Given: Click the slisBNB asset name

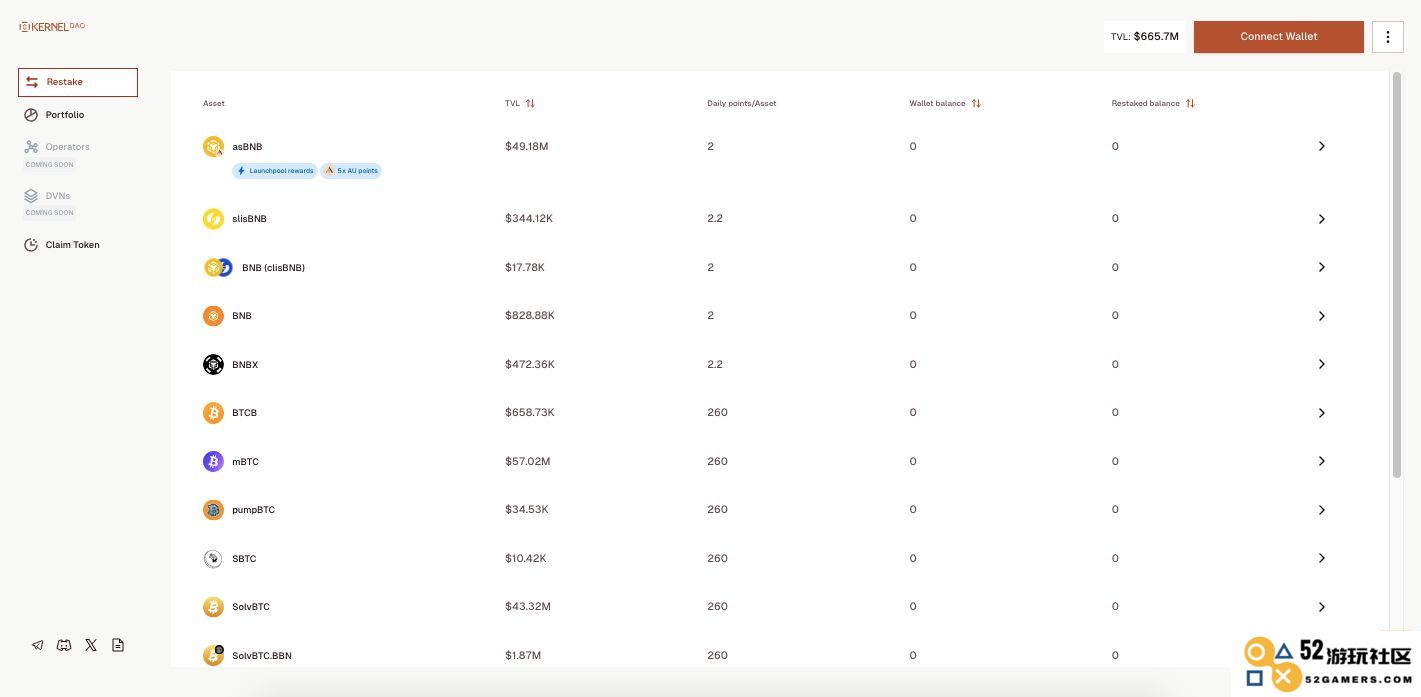Looking at the screenshot, I should click(x=249, y=219).
